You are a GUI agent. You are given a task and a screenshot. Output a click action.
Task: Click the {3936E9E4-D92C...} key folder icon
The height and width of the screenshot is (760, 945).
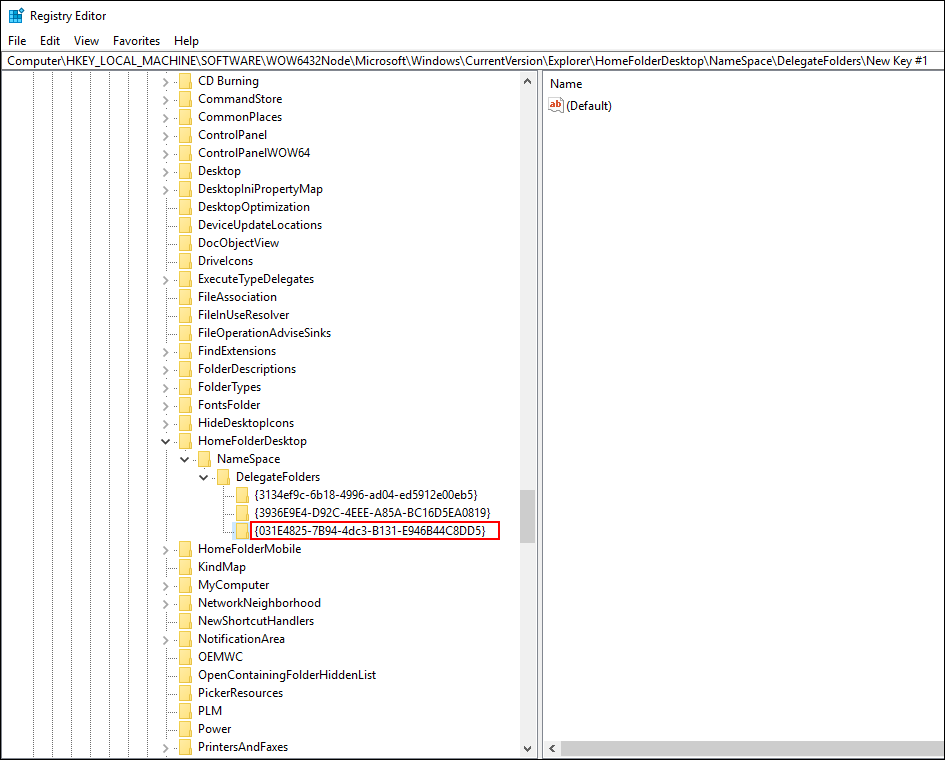[242, 513]
